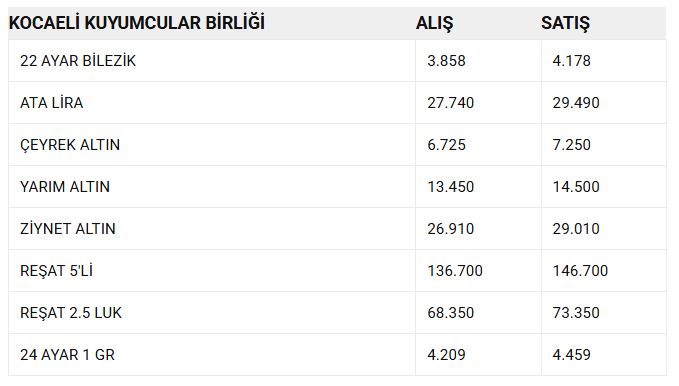Click the REŞAT 2.5 LUK row label
The image size is (679, 386).
pyautogui.click(x=71, y=313)
